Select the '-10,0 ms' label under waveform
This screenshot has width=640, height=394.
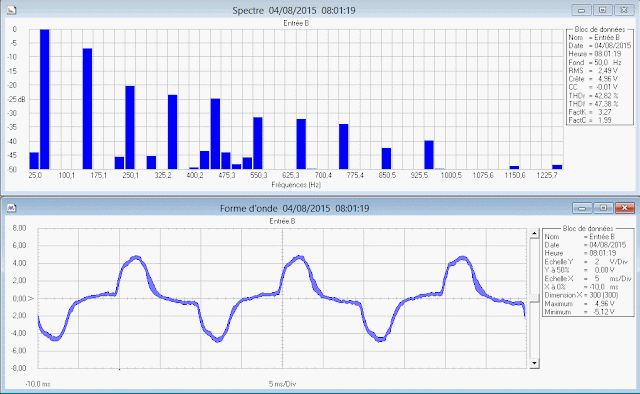38,384
